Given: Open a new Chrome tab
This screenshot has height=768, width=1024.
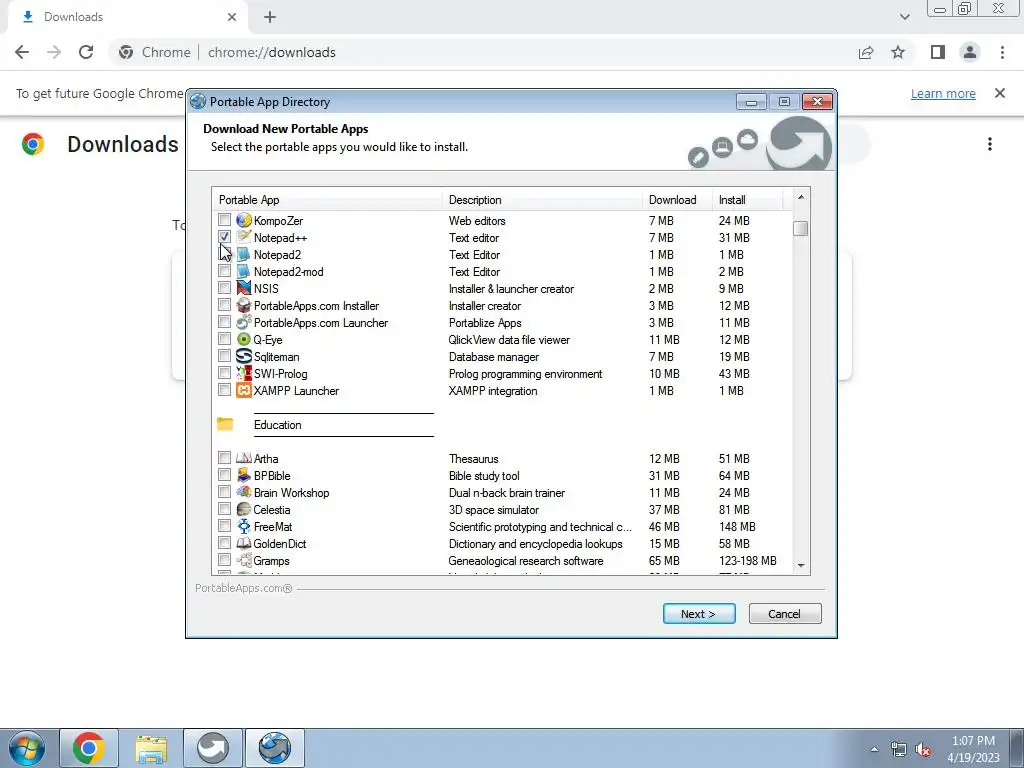Looking at the screenshot, I should point(270,17).
